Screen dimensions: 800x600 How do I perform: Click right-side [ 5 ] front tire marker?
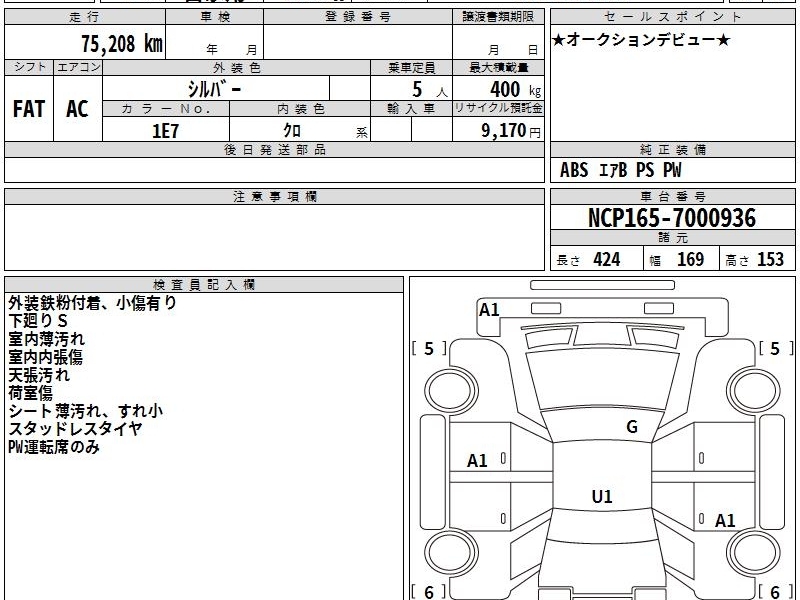pyautogui.click(x=776, y=348)
